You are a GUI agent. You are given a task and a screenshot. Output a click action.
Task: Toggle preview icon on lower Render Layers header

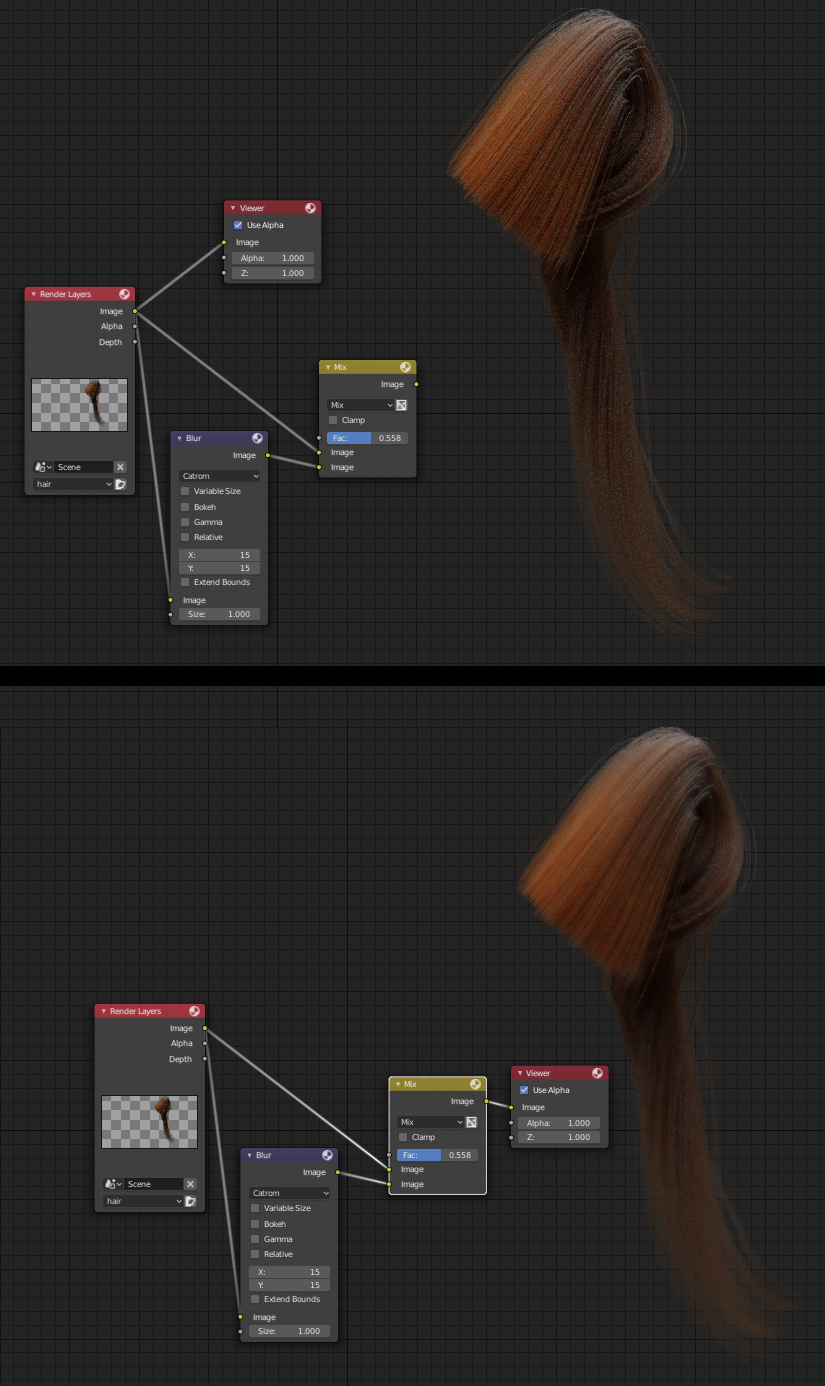pos(194,1011)
